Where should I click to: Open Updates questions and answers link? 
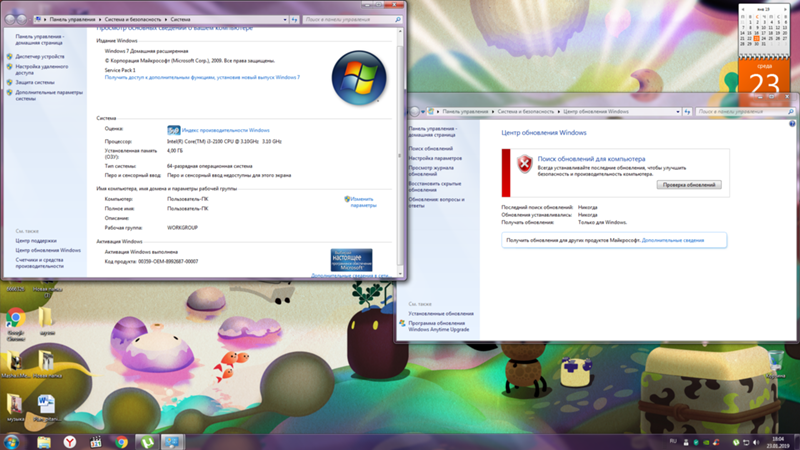click(x=436, y=203)
